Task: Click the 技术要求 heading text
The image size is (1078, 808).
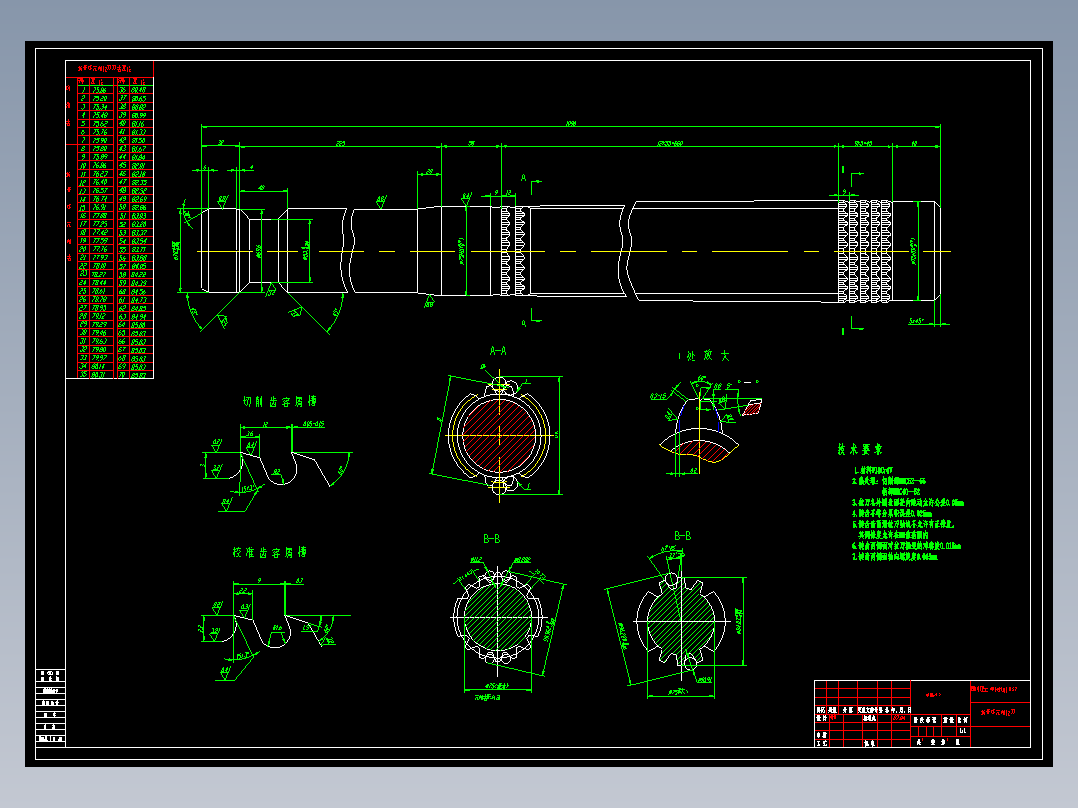Action: tap(859, 450)
